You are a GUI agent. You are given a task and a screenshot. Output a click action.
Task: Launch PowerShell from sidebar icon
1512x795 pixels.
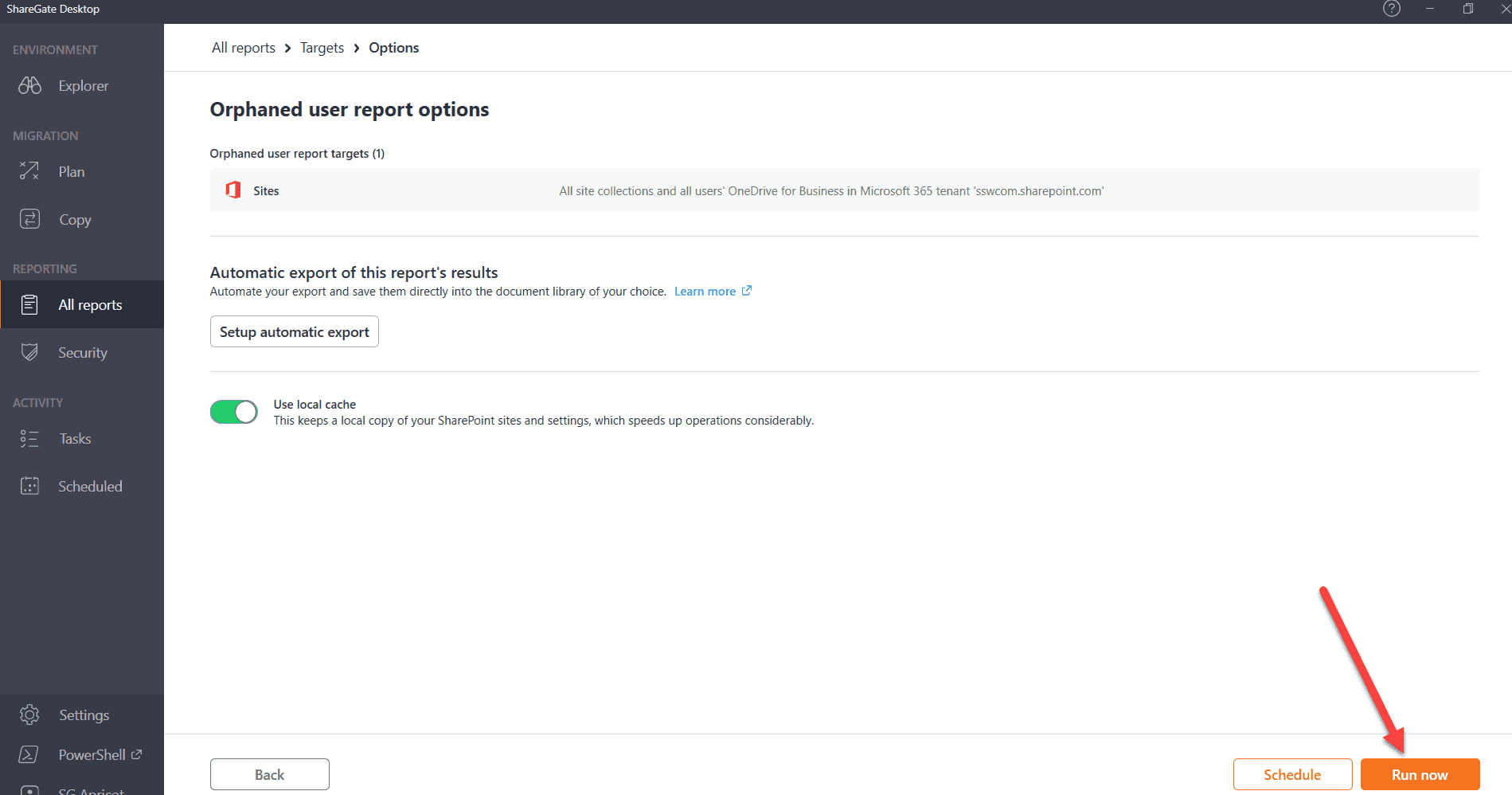tap(29, 754)
